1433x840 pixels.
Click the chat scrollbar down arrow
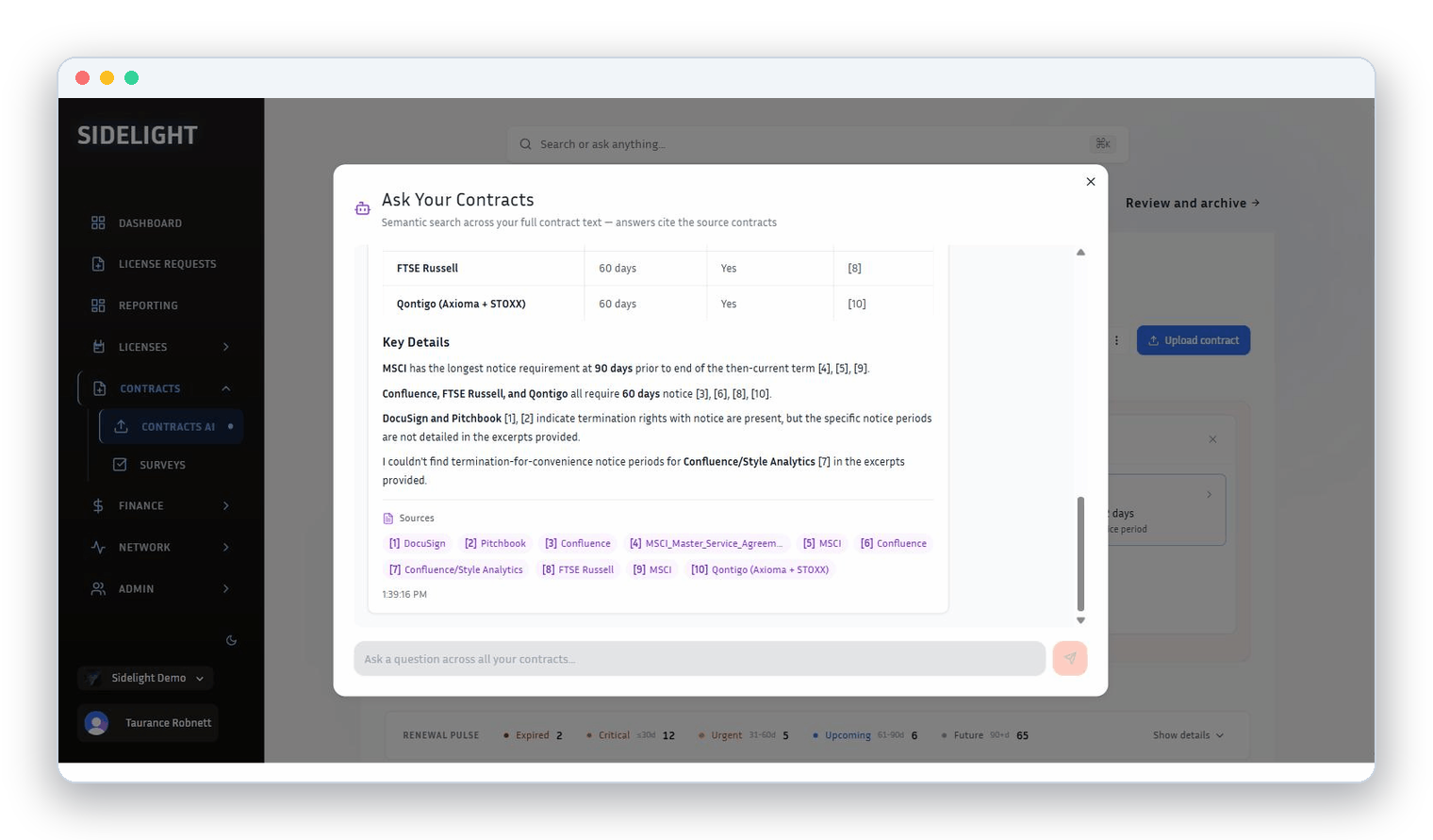click(1080, 620)
